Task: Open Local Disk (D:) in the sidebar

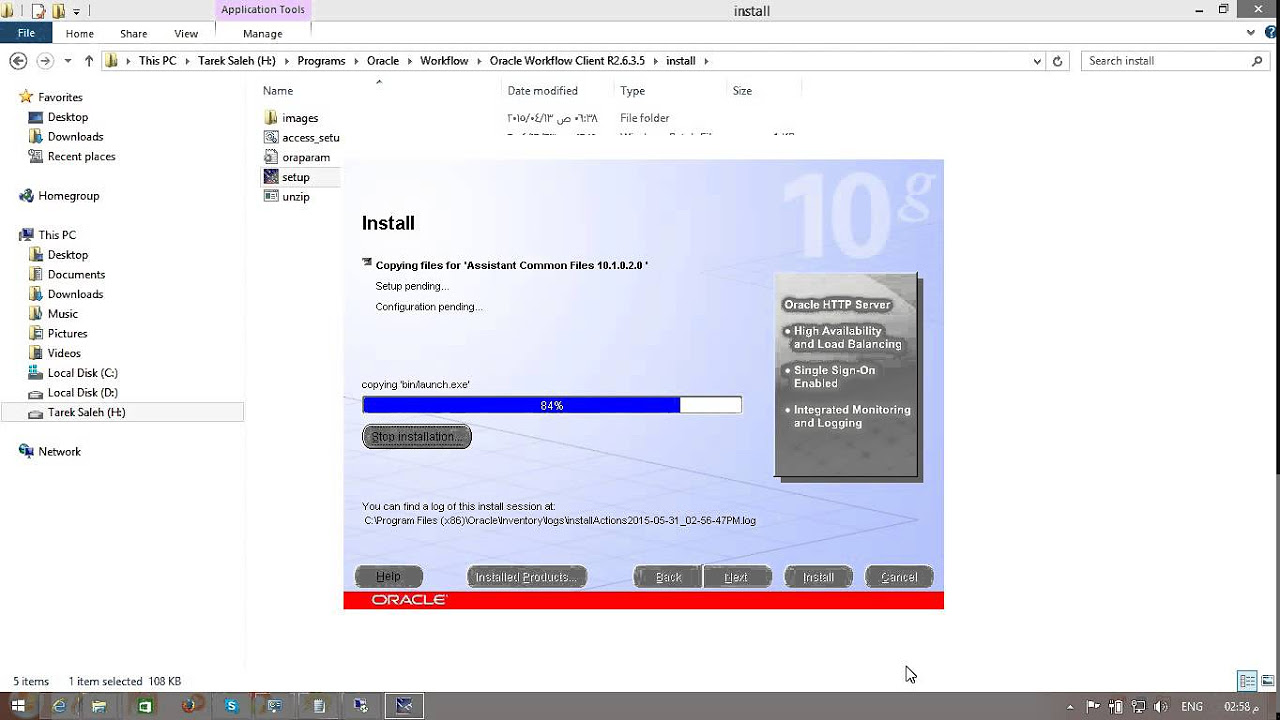Action: click(82, 393)
